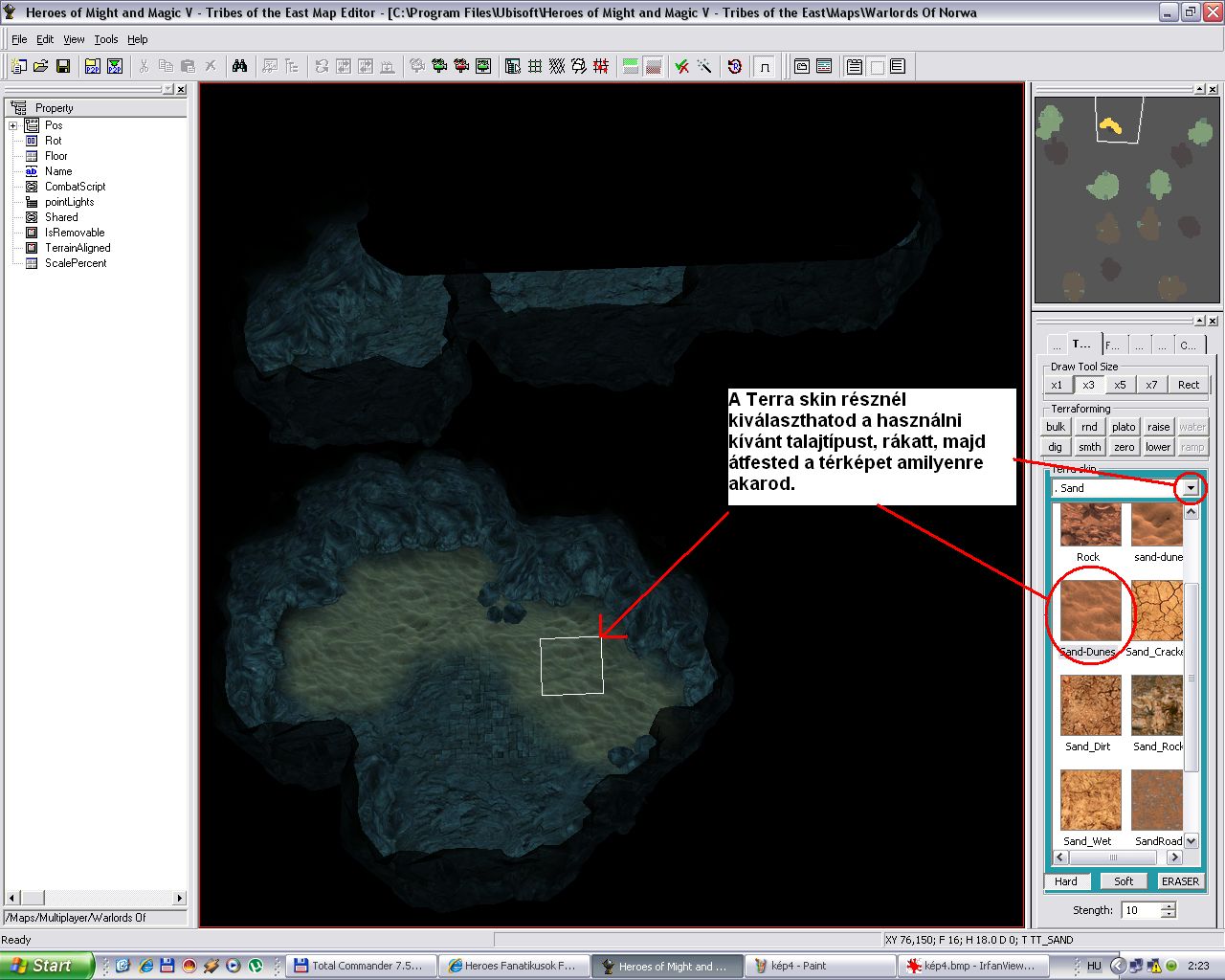This screenshot has height=980, width=1225.
Task: Open the Terra skin Sand dropdown
Action: [x=1191, y=488]
